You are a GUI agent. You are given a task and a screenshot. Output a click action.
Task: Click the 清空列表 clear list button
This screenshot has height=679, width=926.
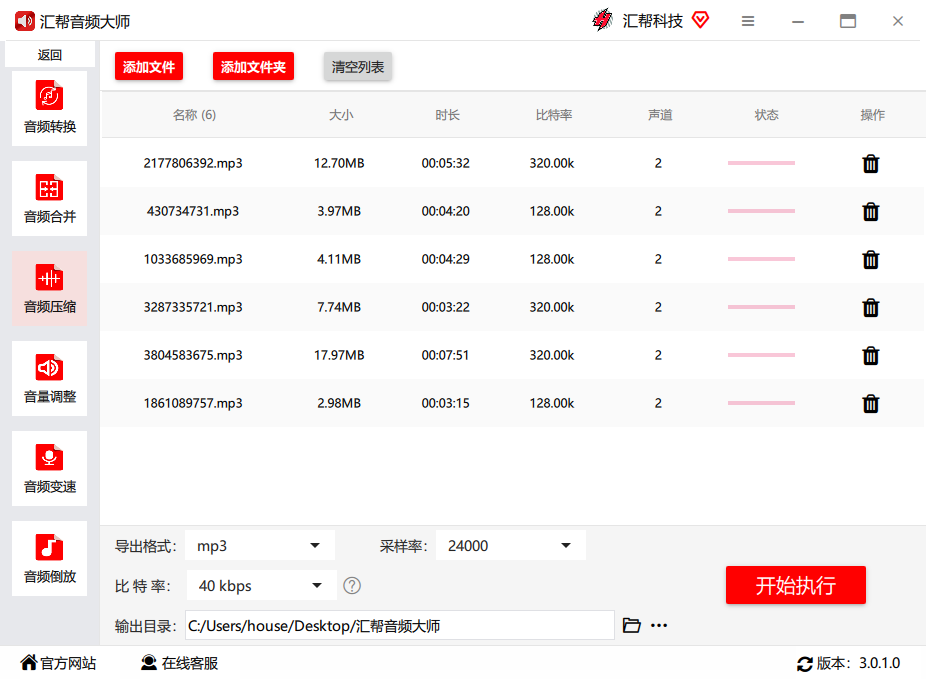(x=358, y=67)
